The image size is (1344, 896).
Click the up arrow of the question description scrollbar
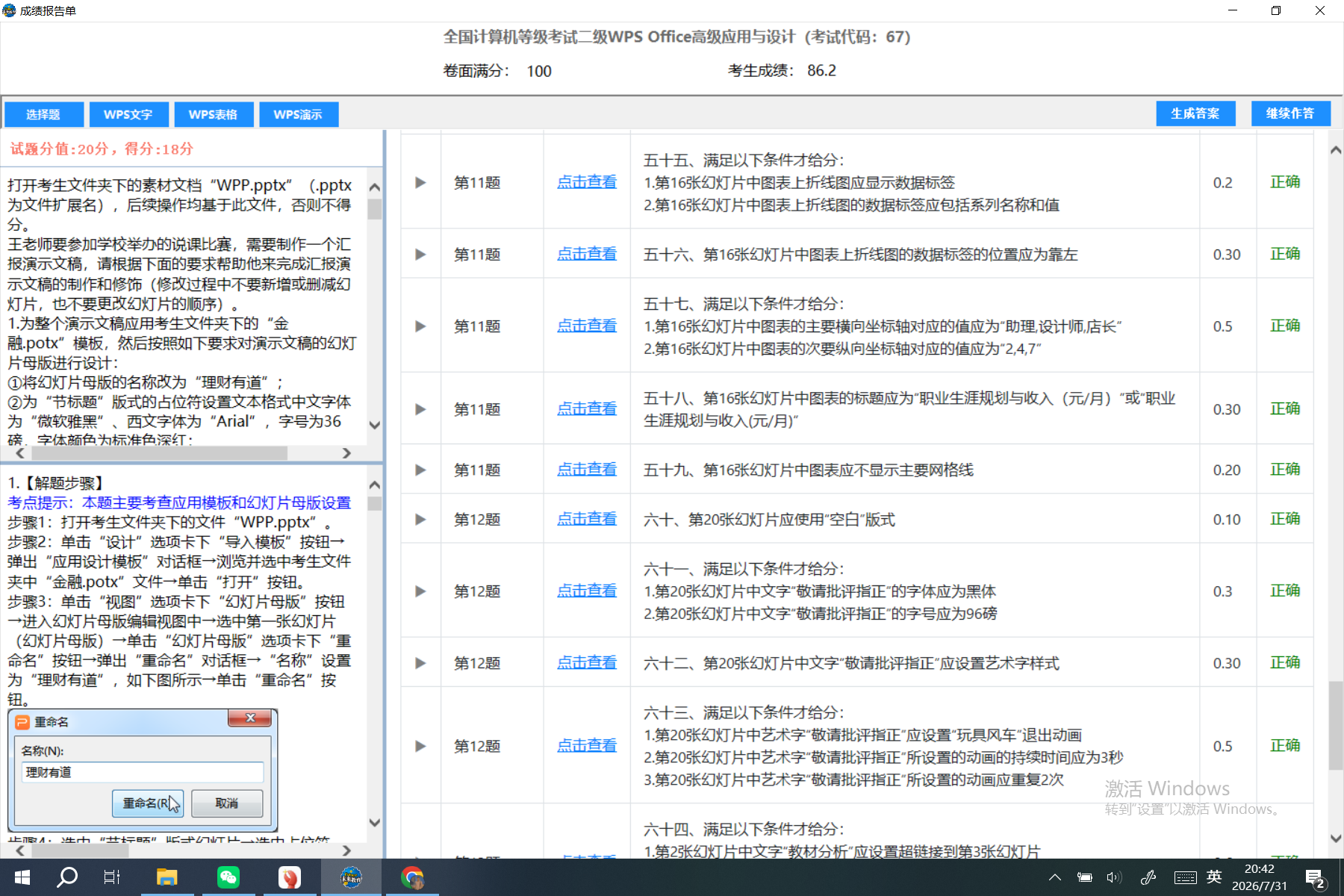click(x=375, y=187)
